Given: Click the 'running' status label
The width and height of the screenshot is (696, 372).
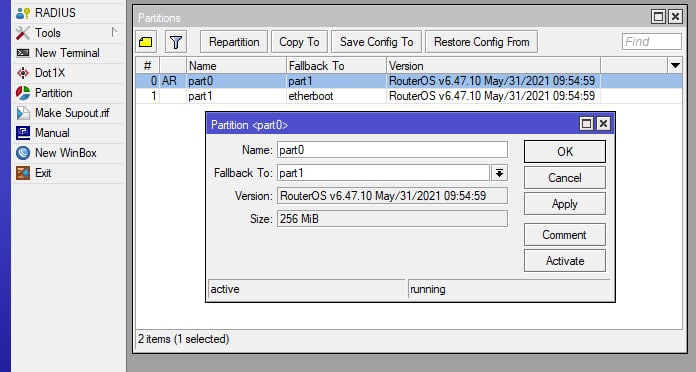Looking at the screenshot, I should click(428, 289).
